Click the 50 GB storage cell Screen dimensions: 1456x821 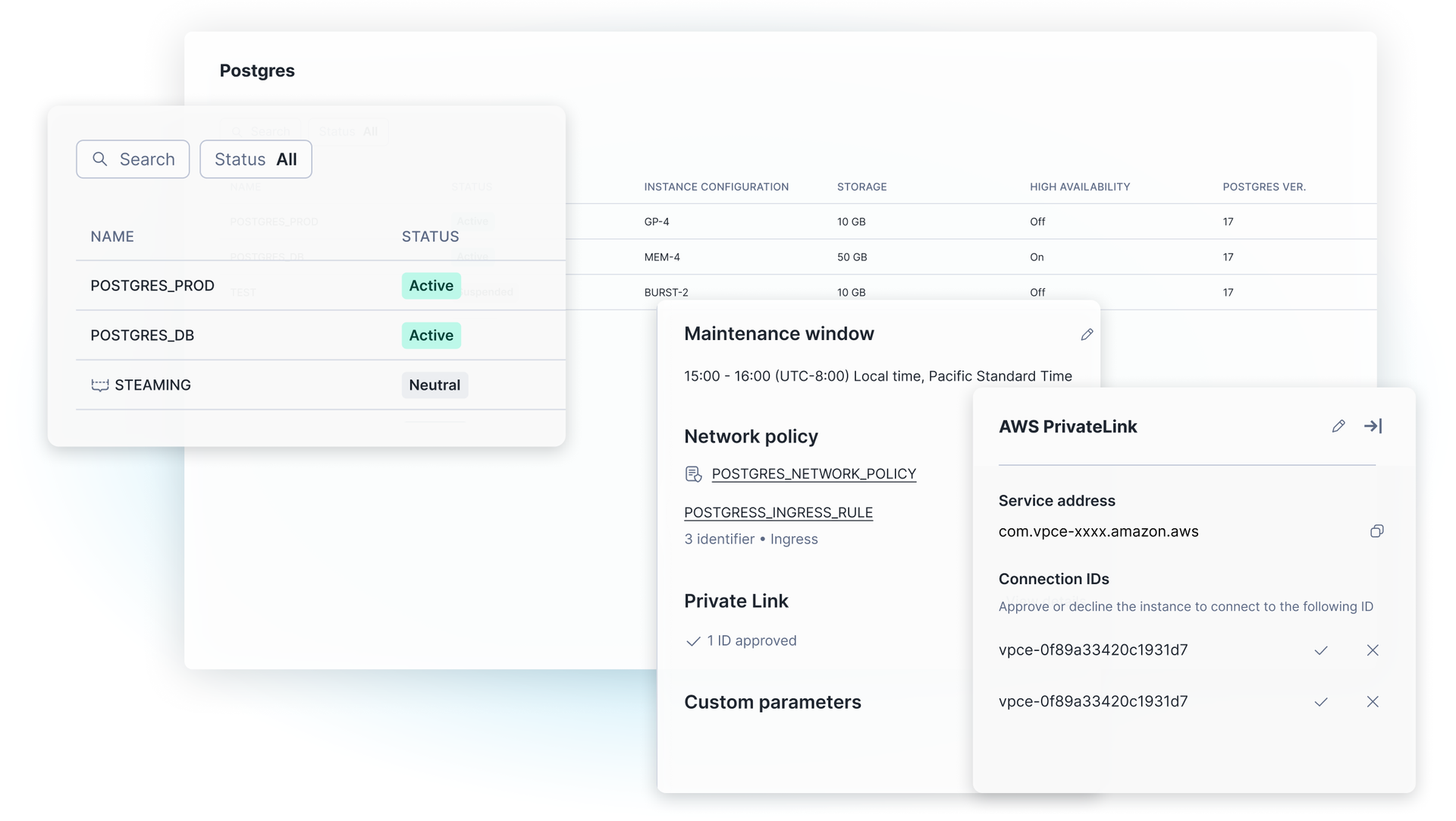click(x=852, y=257)
